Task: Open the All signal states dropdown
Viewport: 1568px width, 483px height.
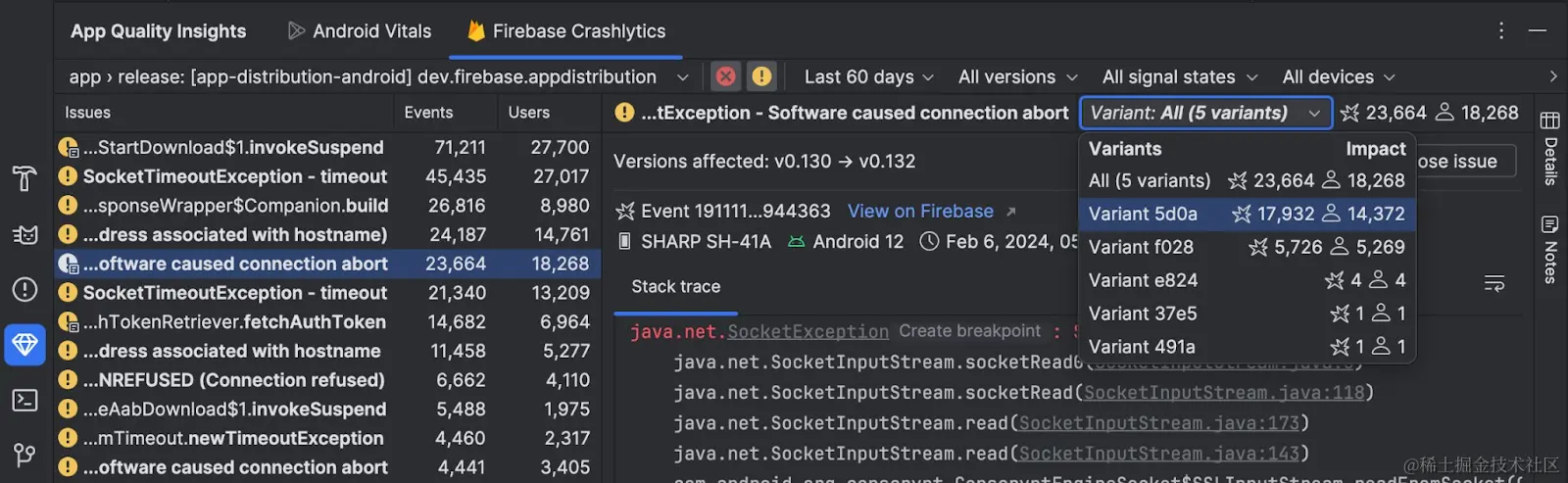Action: click(1179, 76)
